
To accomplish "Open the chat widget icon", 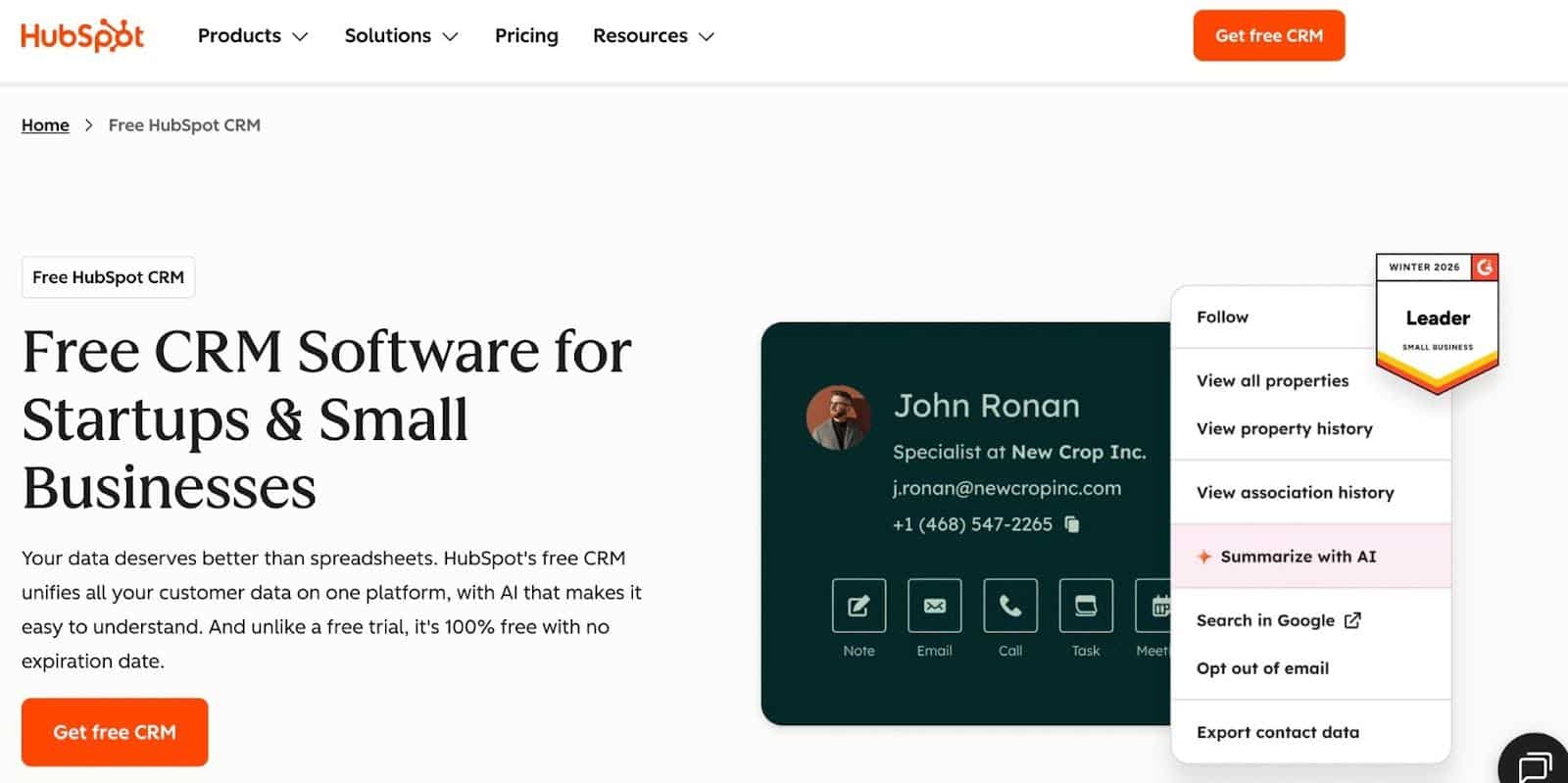I will pyautogui.click(x=1536, y=763).
